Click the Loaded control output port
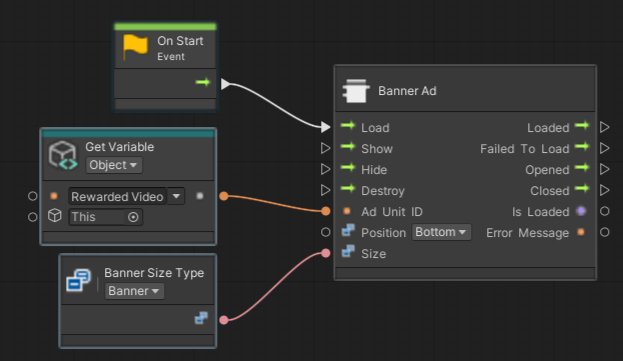The width and height of the screenshot is (623, 361). pyautogui.click(x=604, y=127)
